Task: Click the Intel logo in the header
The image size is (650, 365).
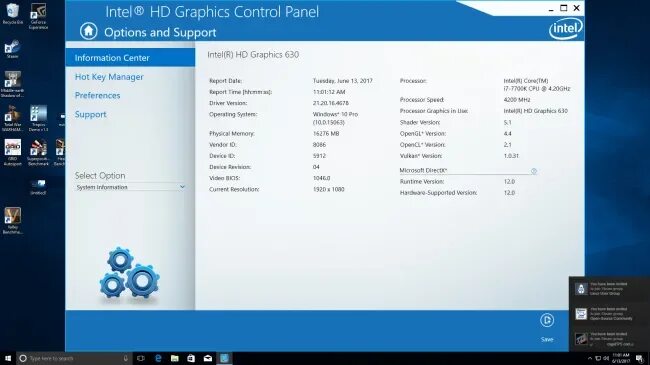Action: (565, 29)
